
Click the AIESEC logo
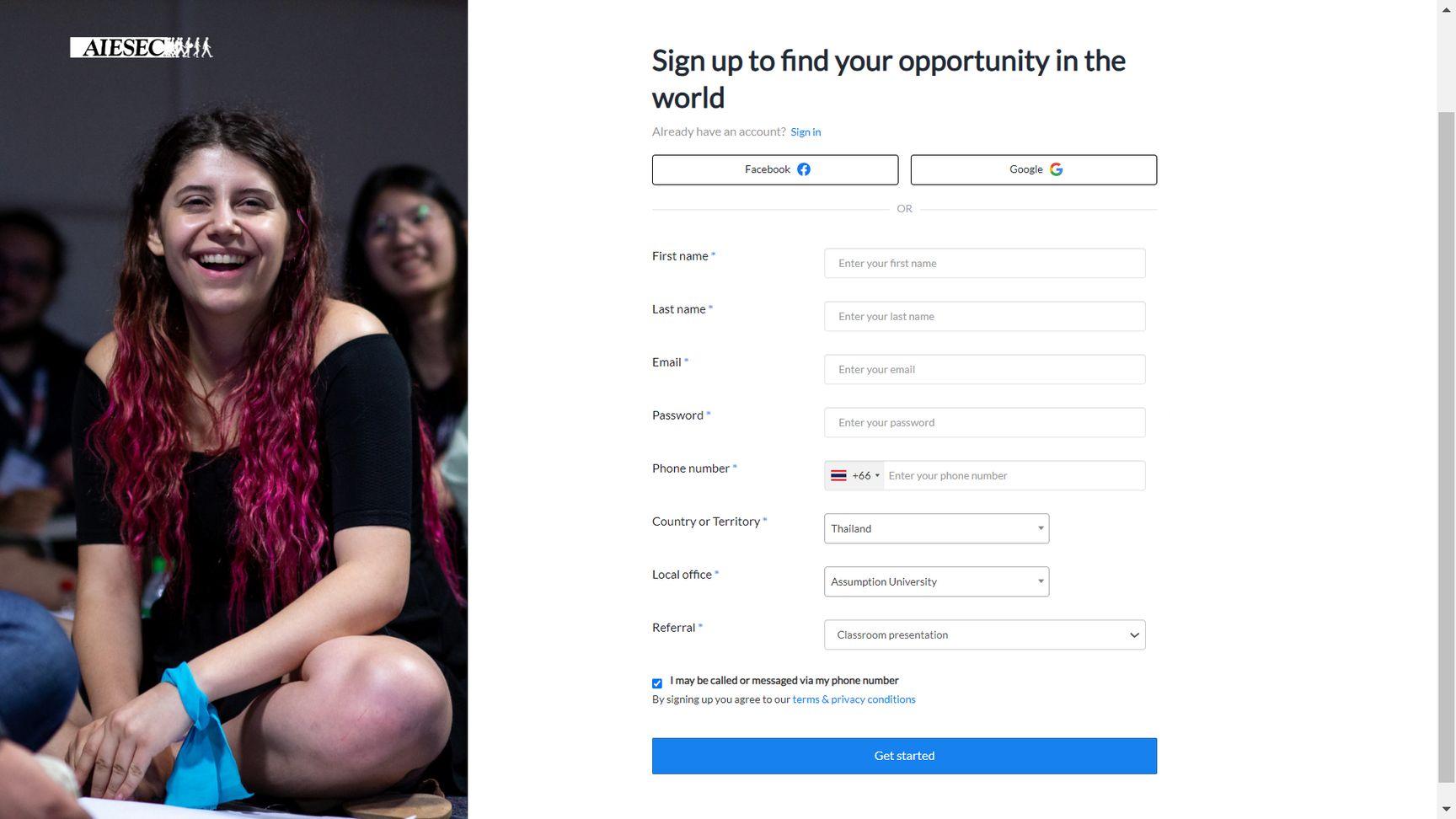pos(142,47)
